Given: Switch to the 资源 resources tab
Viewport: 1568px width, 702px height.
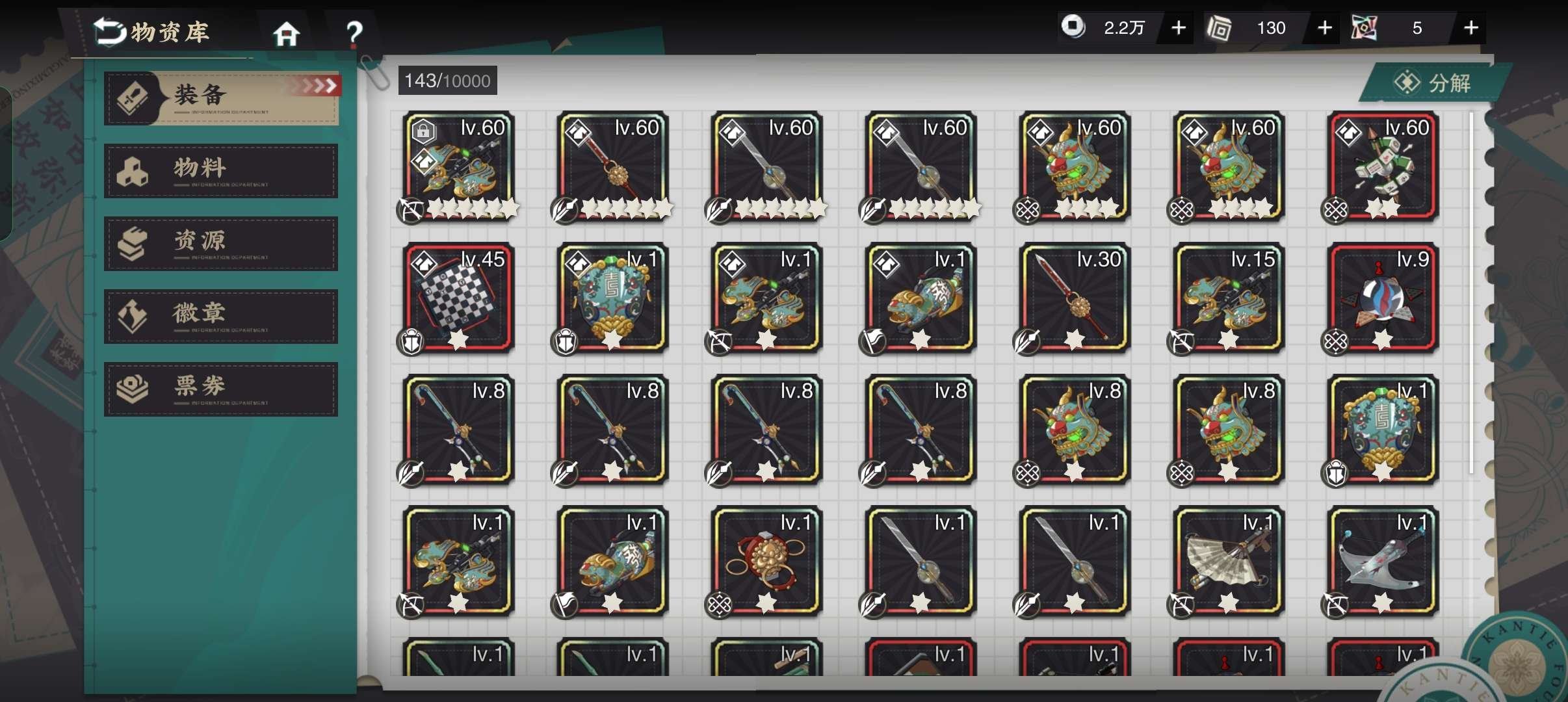Looking at the screenshot, I should point(221,244).
